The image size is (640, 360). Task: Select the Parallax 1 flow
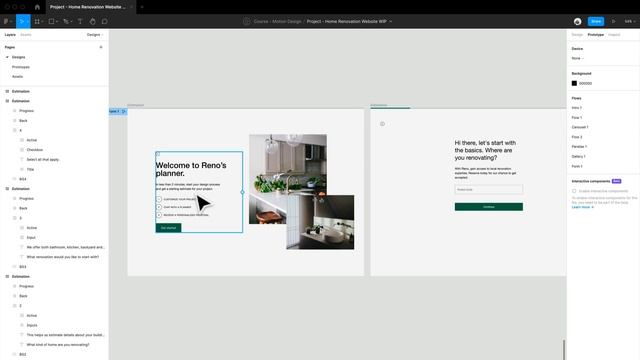coord(579,147)
